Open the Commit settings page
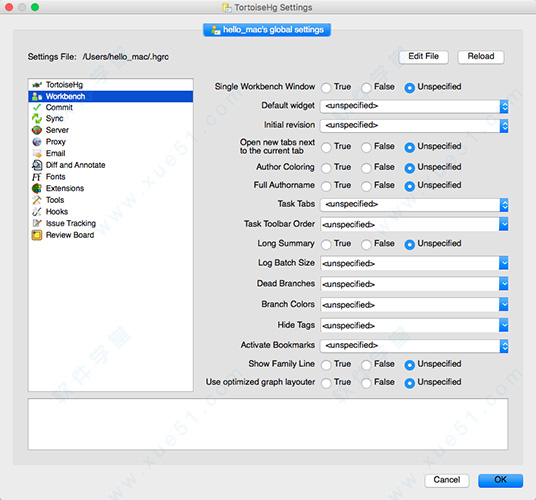This screenshot has width=536, height=500. point(110,107)
